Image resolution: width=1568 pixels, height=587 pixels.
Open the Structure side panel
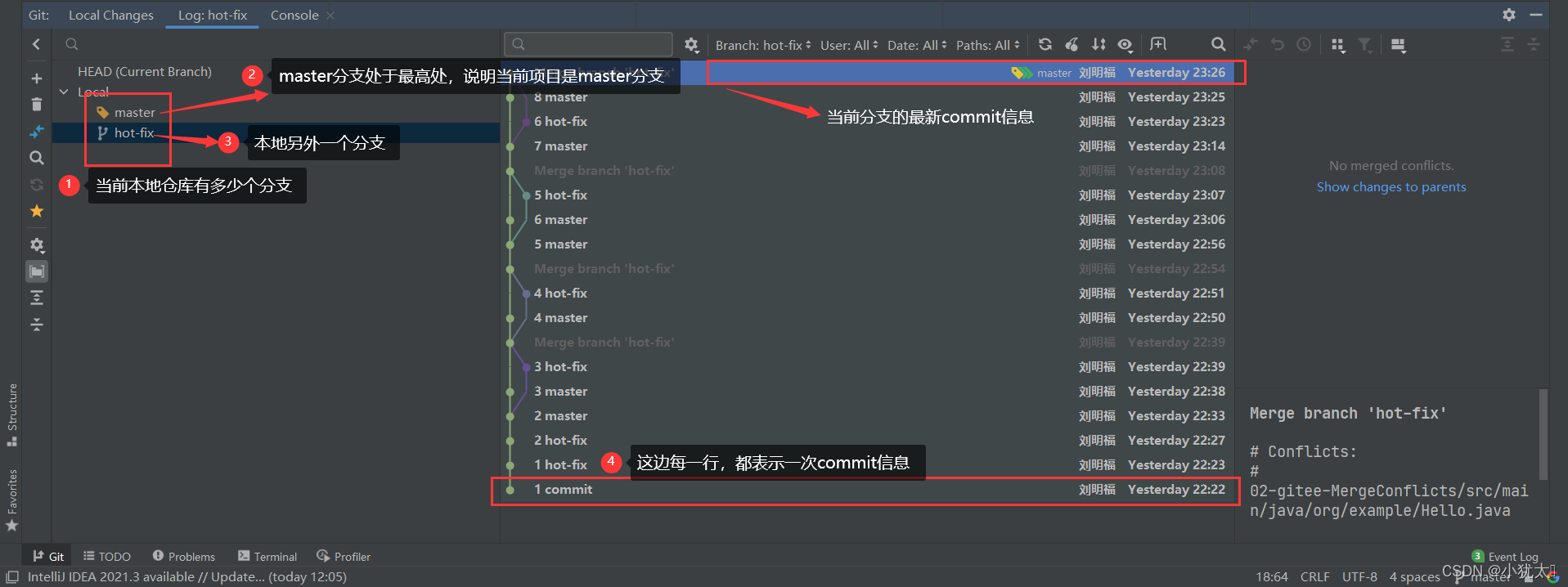coord(12,414)
